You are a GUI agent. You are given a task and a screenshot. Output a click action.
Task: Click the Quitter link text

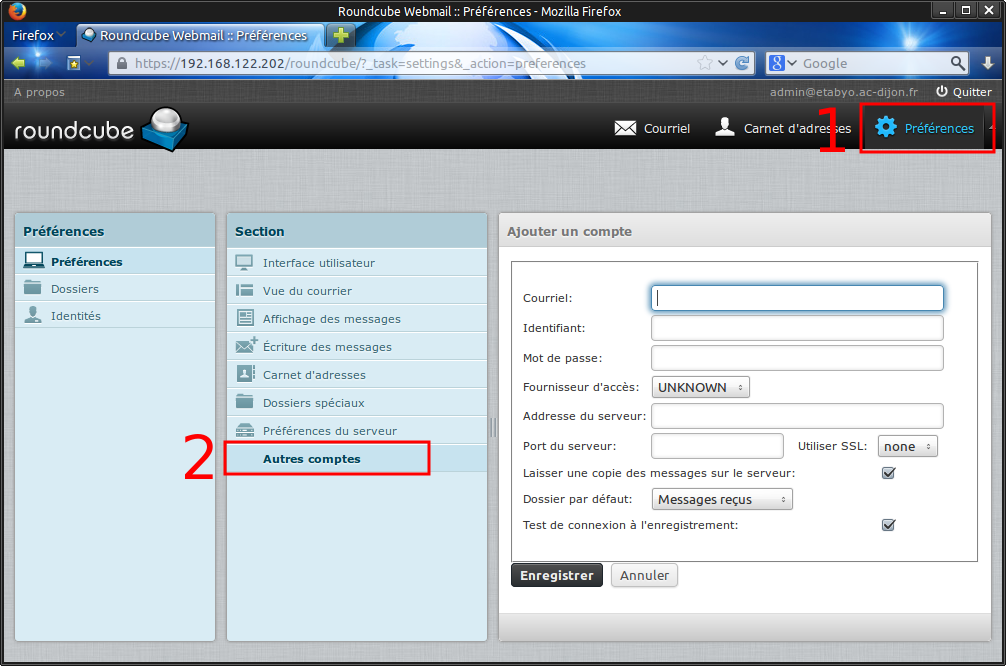pyautogui.click(x=972, y=92)
